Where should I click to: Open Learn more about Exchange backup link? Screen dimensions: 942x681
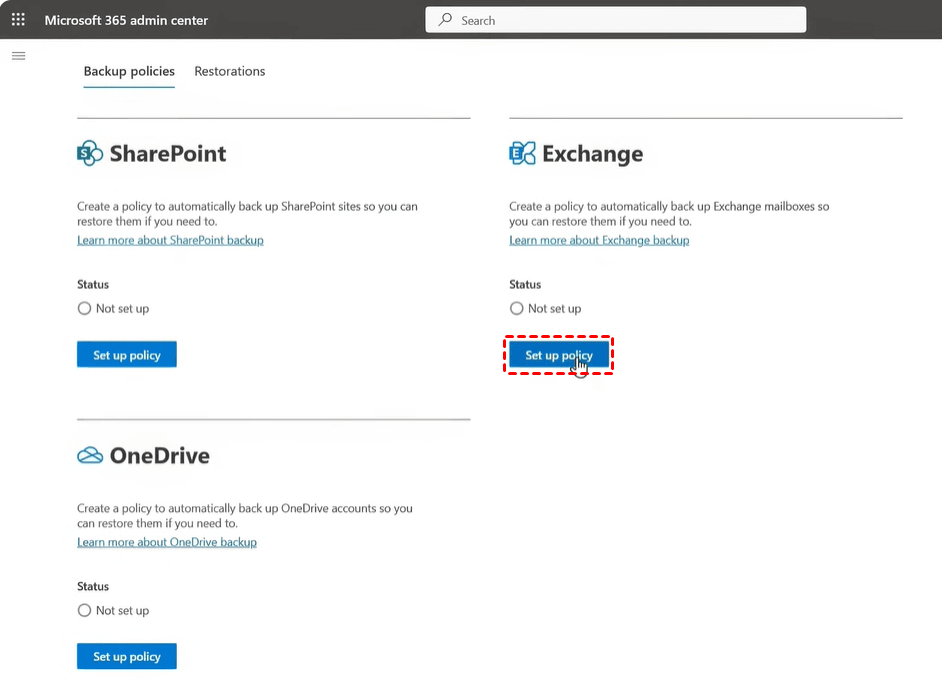(x=599, y=240)
